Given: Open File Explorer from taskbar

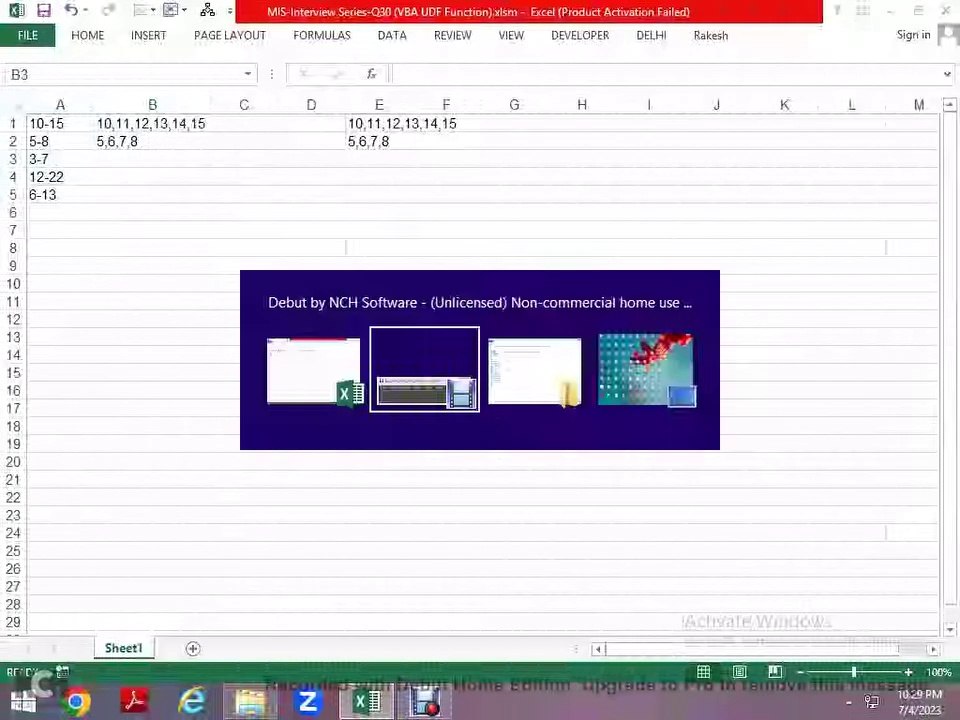Looking at the screenshot, I should (250, 702).
